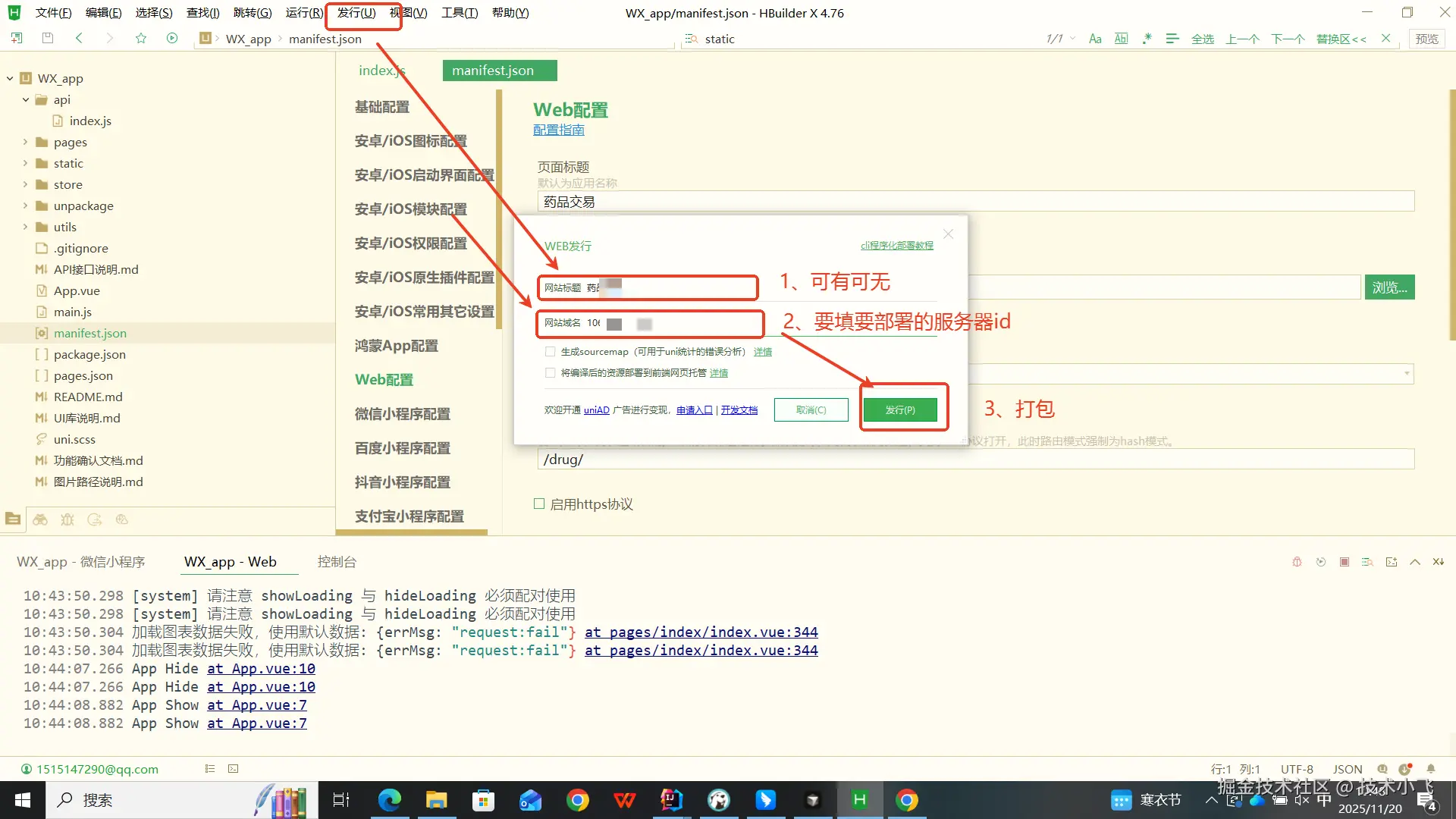The height and width of the screenshot is (819, 1456).
Task: Click the bug debug icon in sidebar
Action: click(x=67, y=519)
